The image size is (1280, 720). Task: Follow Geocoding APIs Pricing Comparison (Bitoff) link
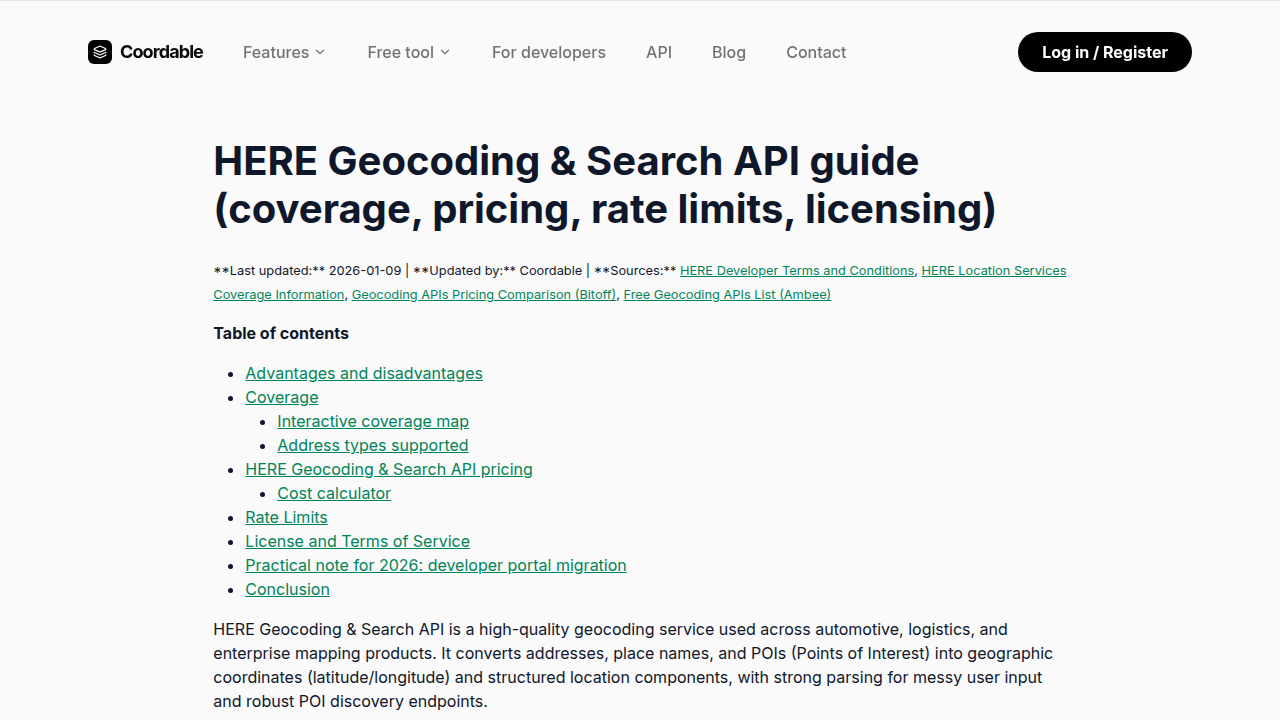(x=485, y=295)
